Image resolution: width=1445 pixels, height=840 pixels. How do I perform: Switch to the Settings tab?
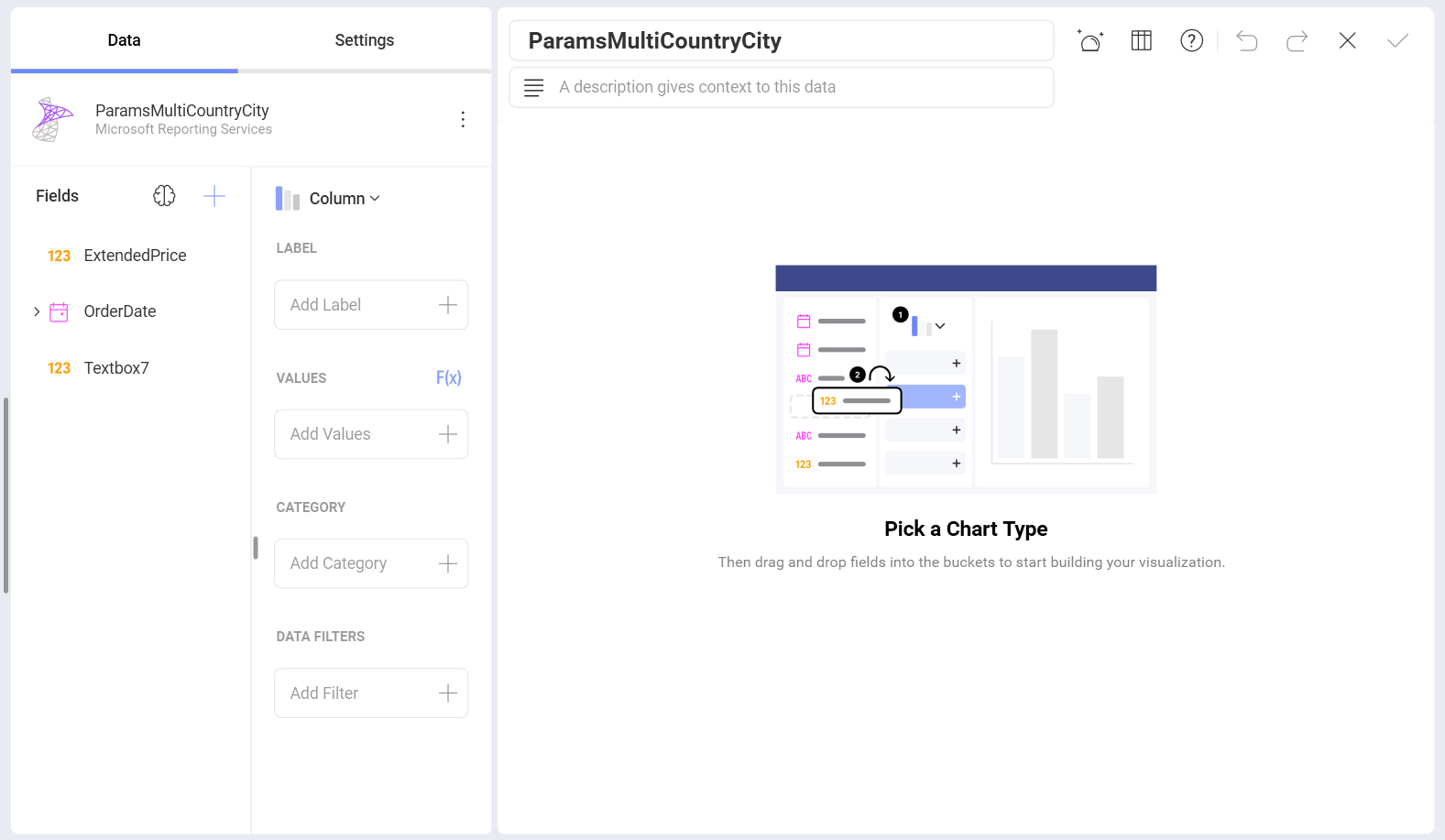click(364, 40)
